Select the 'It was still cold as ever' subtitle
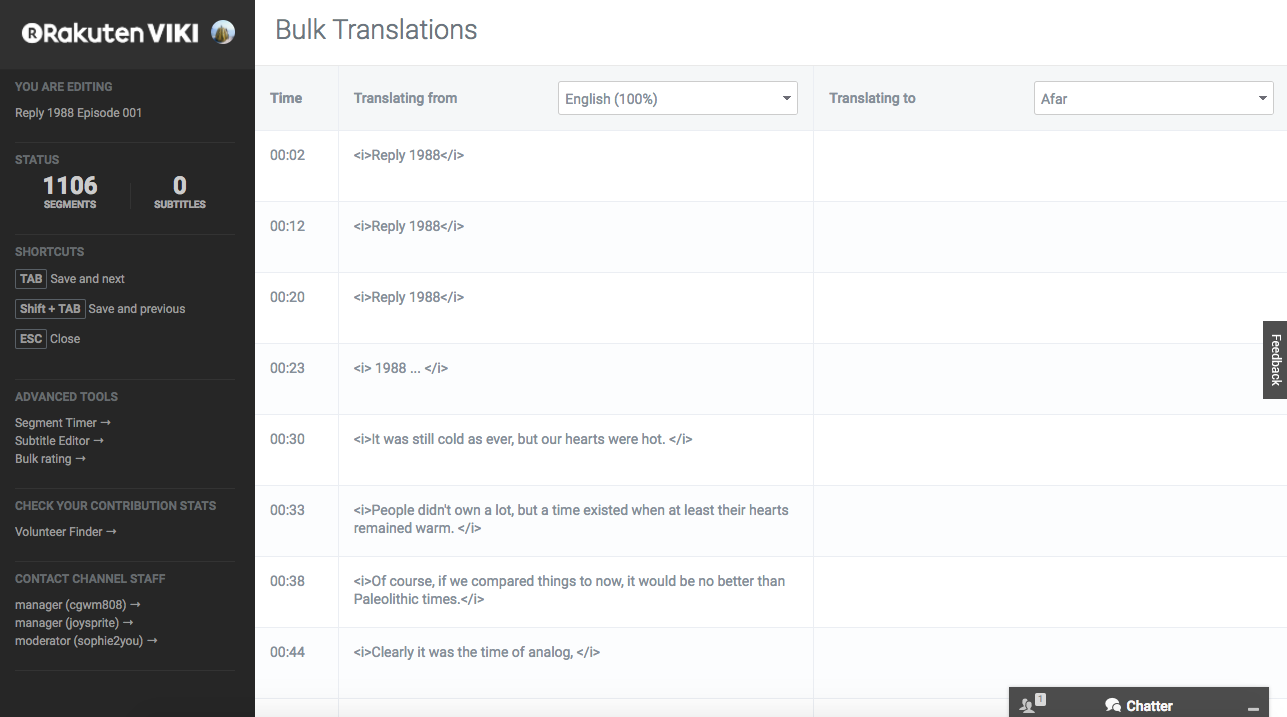 tap(523, 439)
